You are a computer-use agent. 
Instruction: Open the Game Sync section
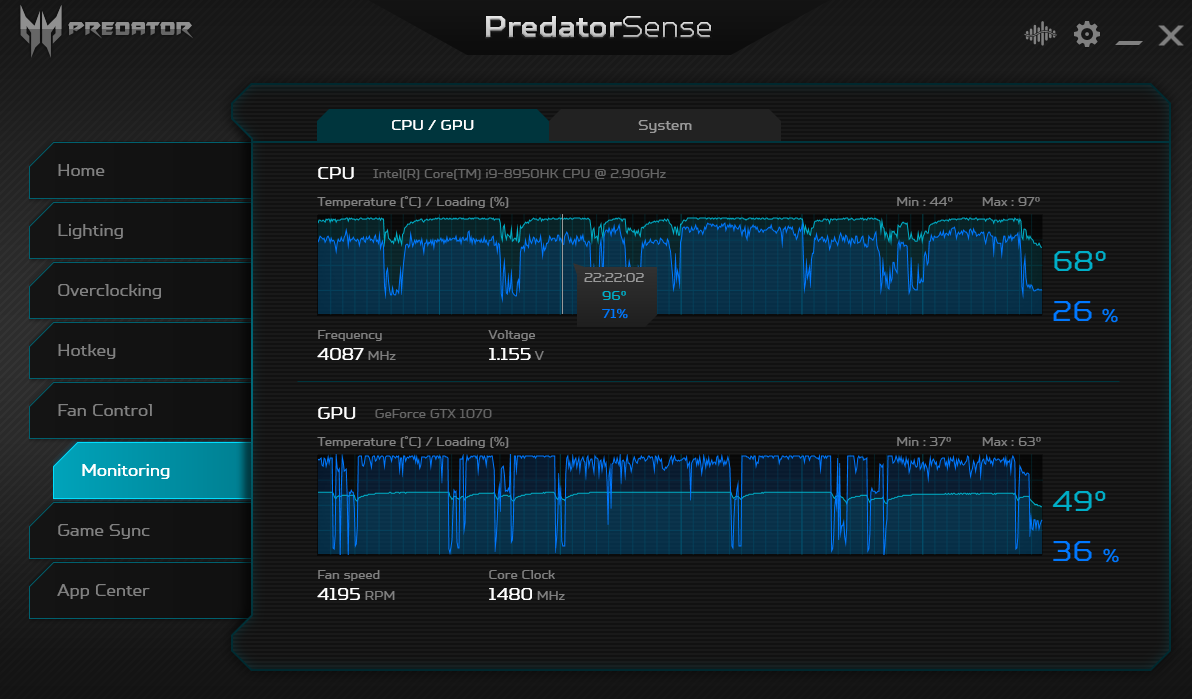[141, 531]
